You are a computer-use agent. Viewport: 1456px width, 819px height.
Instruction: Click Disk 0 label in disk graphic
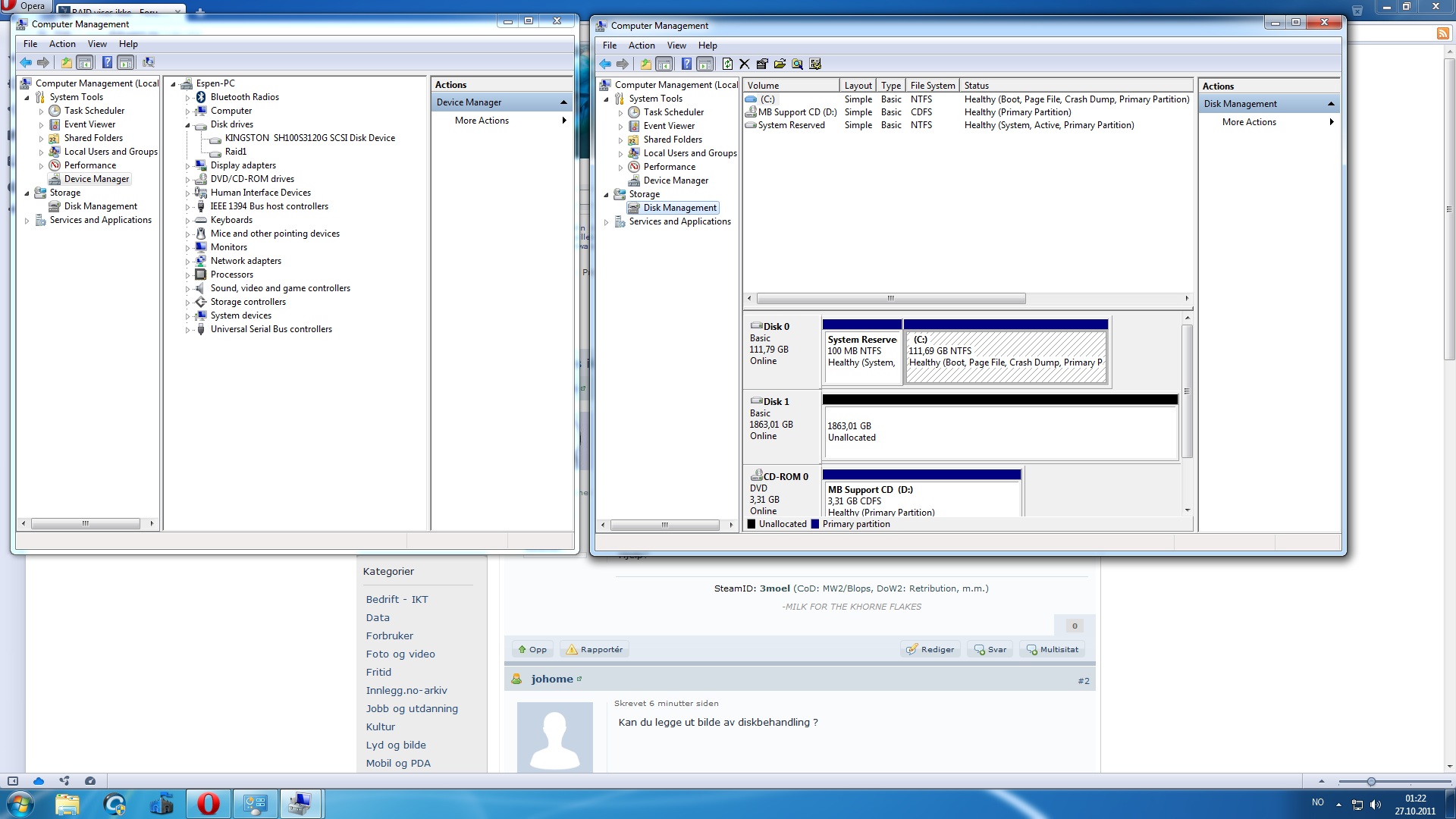coord(777,327)
